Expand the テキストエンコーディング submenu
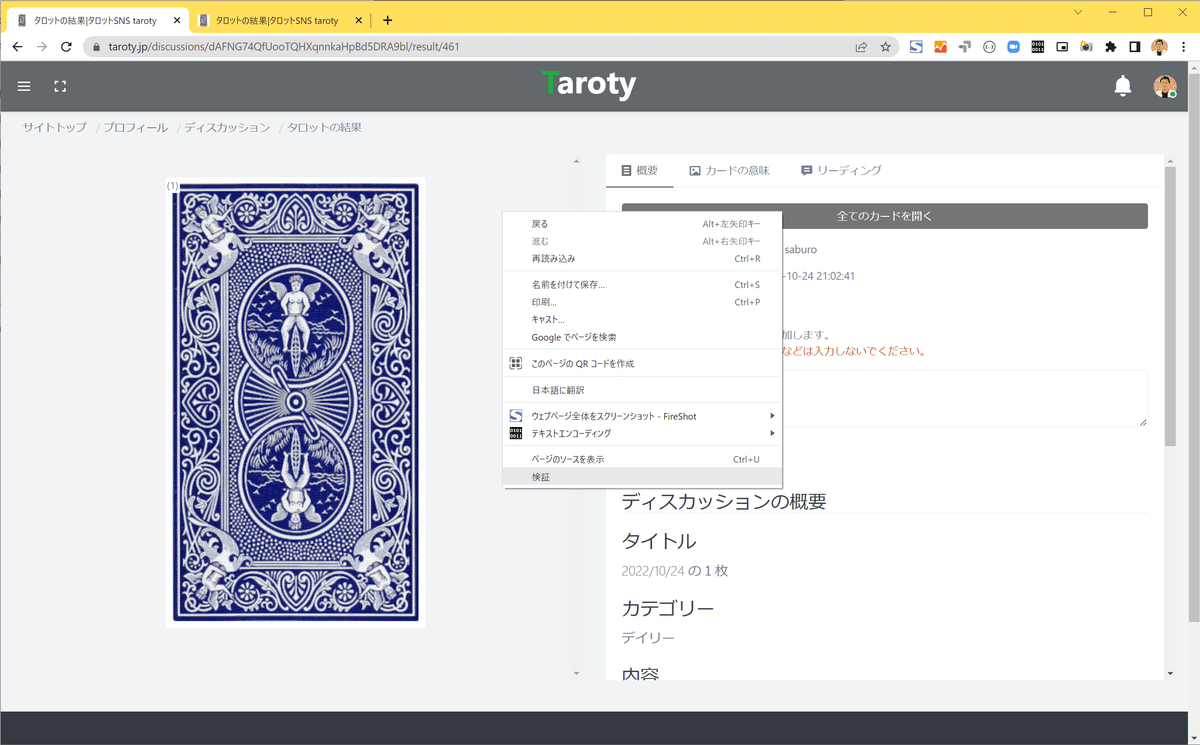The height and width of the screenshot is (745, 1200). pyautogui.click(x=641, y=433)
